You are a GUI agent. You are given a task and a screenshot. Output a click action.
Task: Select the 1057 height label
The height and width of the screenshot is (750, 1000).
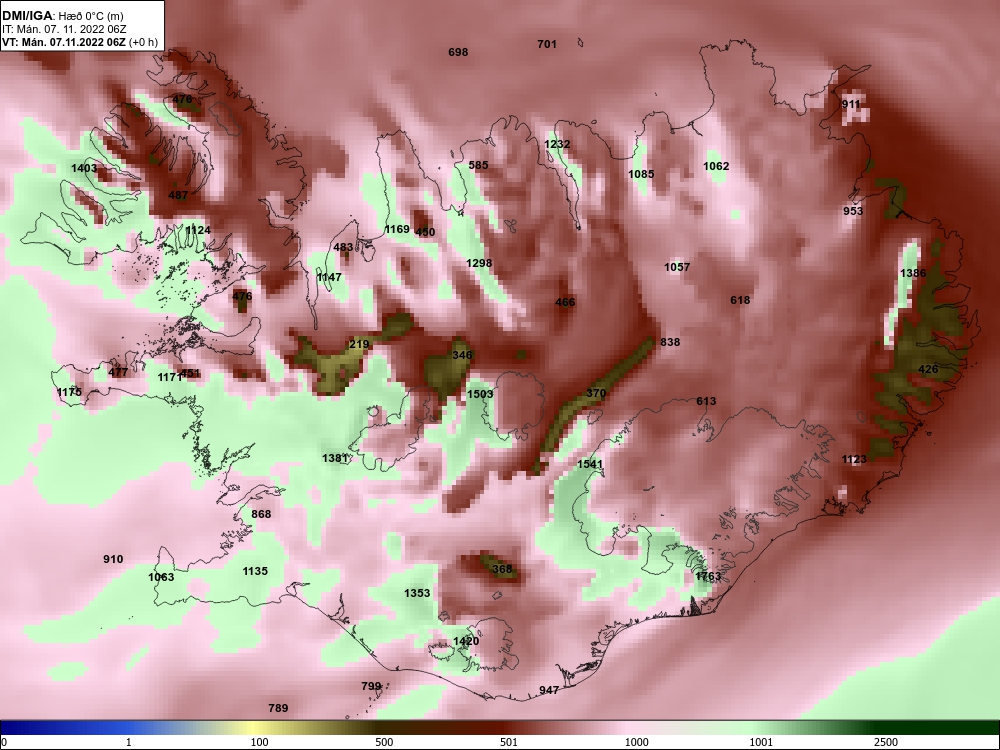(677, 267)
